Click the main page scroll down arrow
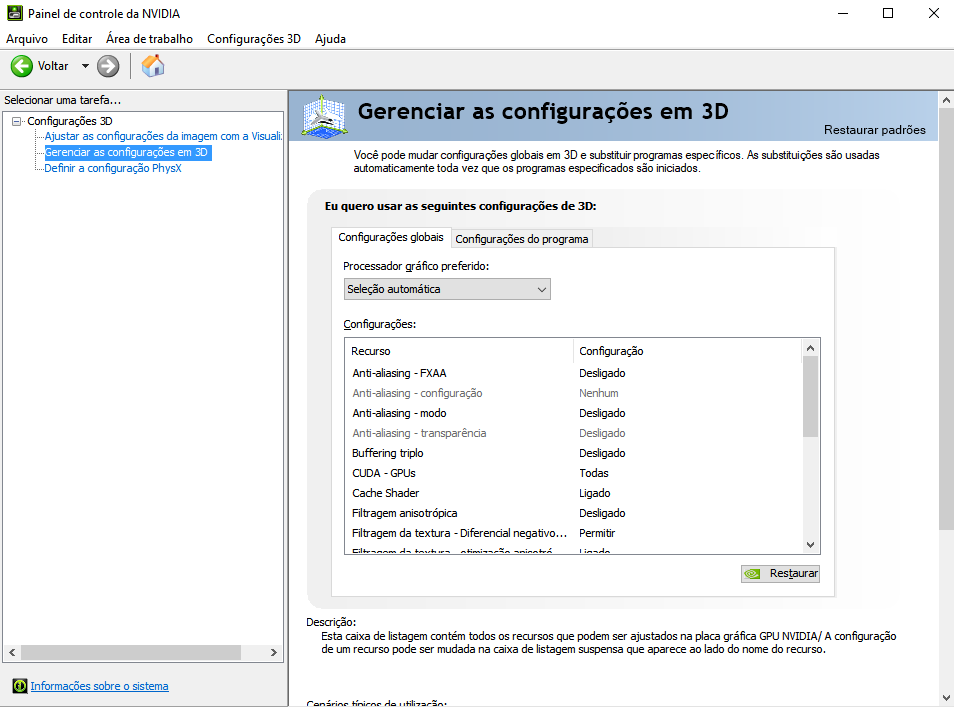The width and height of the screenshot is (954, 707). (x=946, y=698)
